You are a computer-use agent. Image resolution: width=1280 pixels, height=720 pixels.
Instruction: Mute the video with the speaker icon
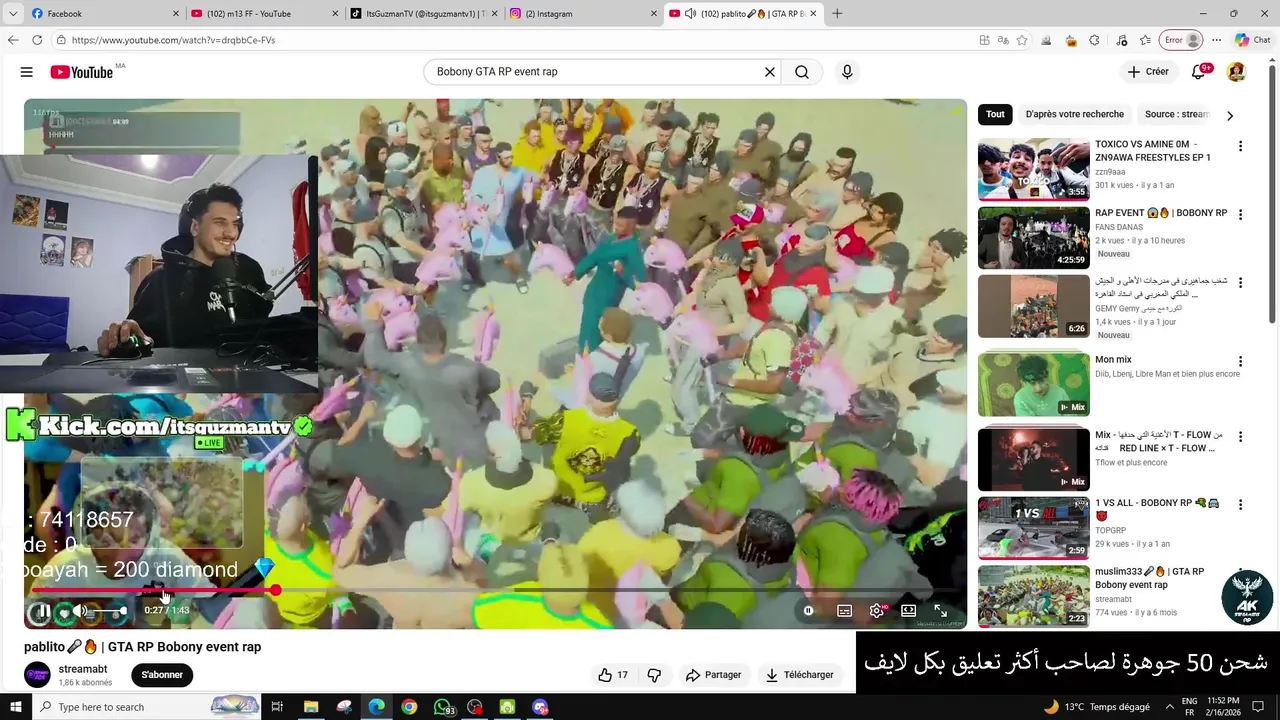[80, 610]
